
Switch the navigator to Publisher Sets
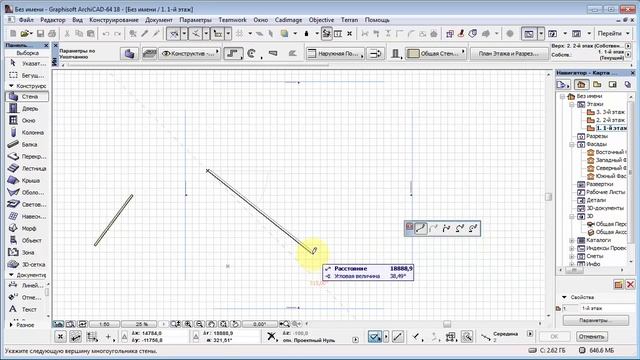(x=627, y=84)
